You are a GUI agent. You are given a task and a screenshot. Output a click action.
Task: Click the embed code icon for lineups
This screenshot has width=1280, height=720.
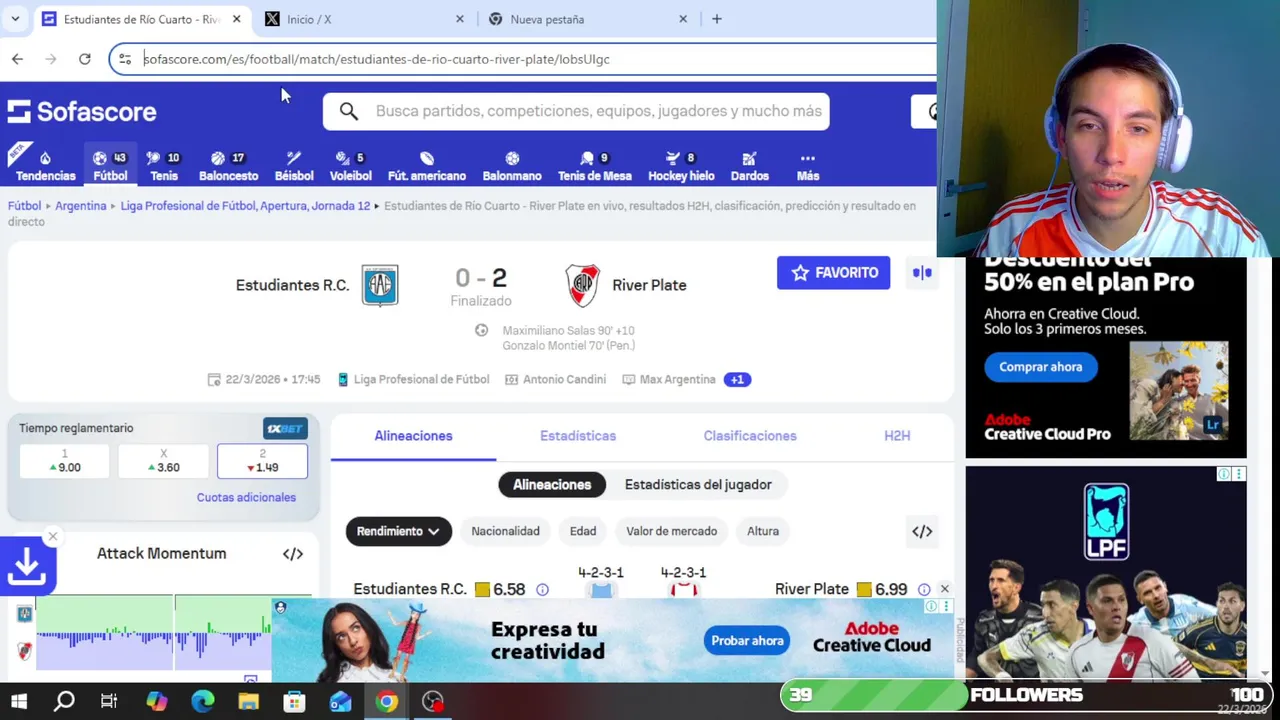[922, 532]
